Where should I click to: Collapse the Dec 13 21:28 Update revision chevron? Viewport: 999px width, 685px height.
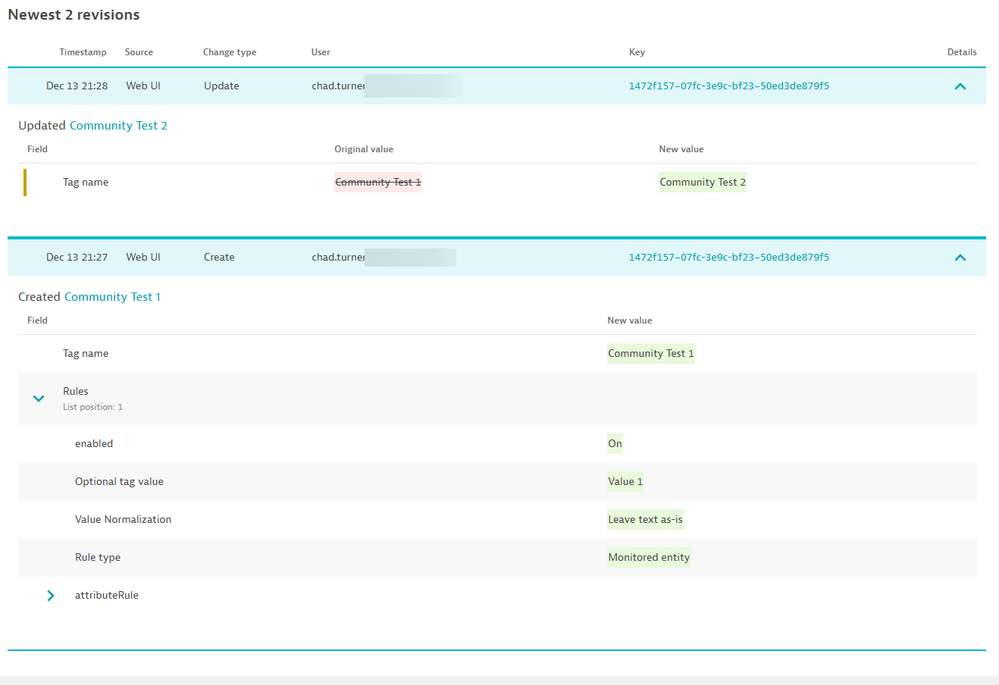click(x=960, y=86)
